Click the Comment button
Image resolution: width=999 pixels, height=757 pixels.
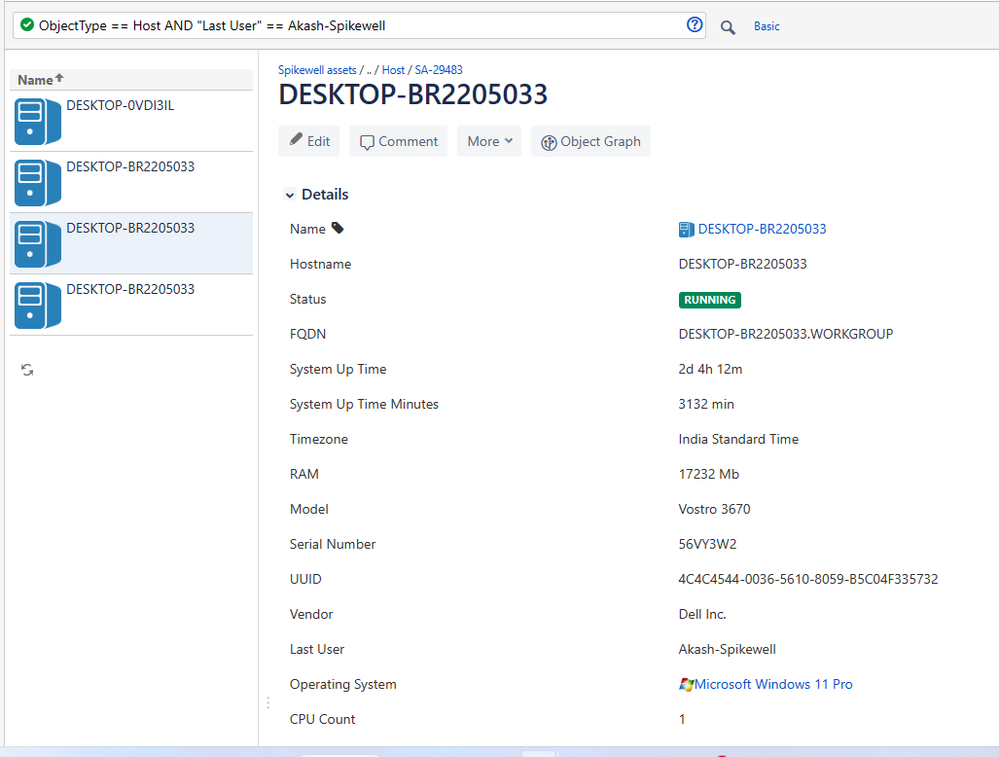[398, 141]
